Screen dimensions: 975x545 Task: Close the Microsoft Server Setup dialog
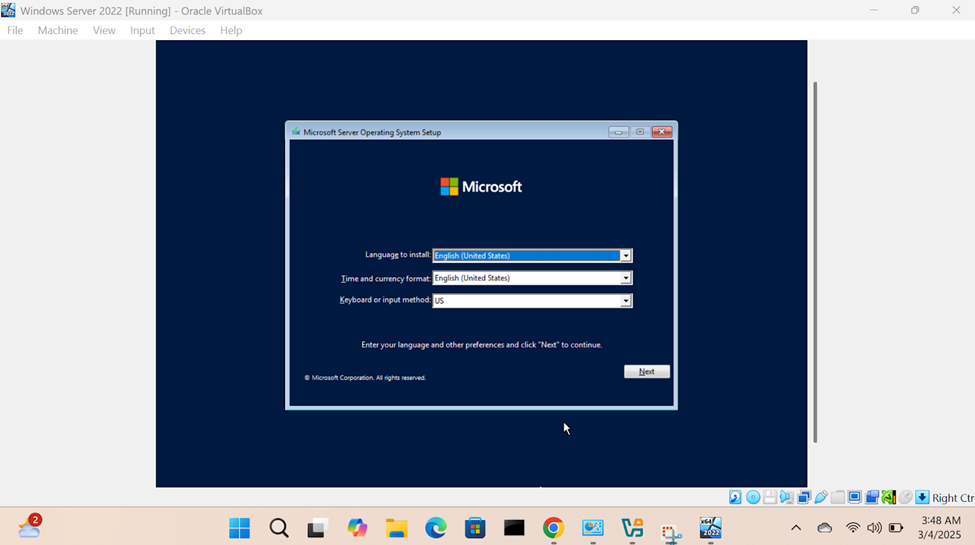(662, 132)
